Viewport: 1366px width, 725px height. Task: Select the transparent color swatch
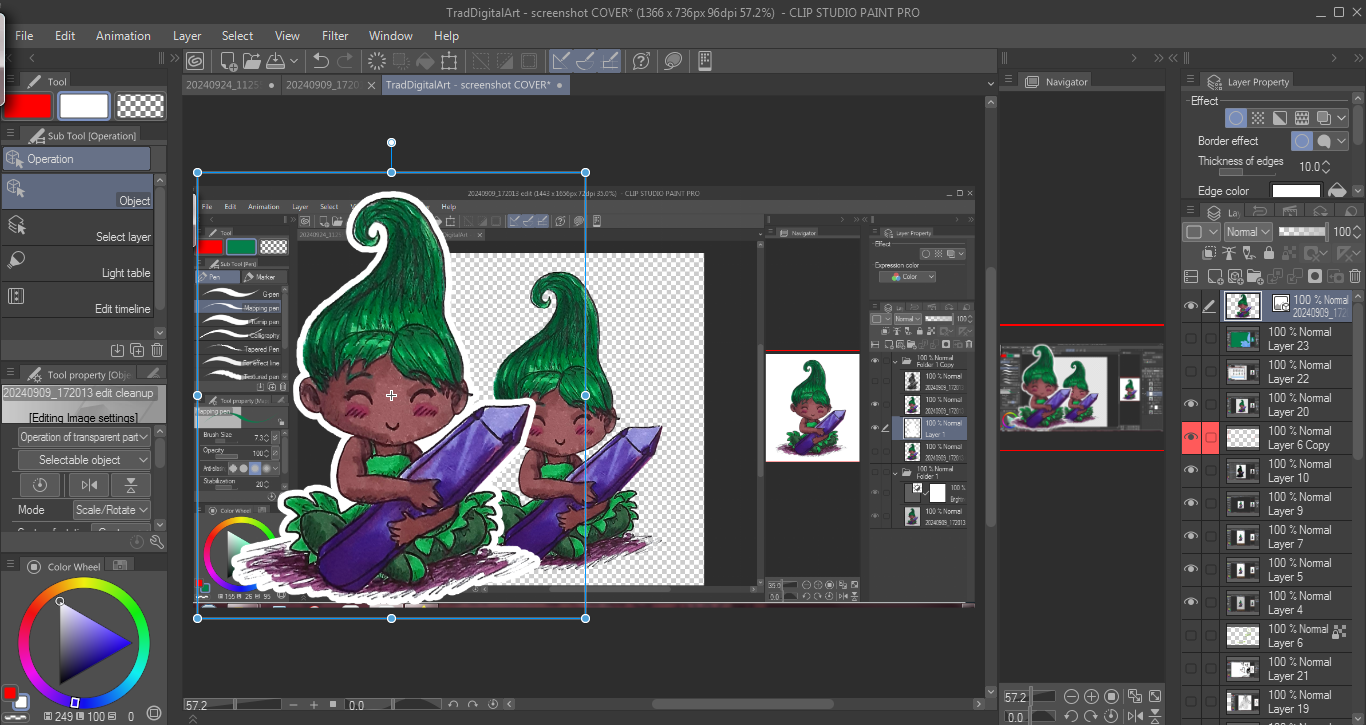tap(140, 106)
